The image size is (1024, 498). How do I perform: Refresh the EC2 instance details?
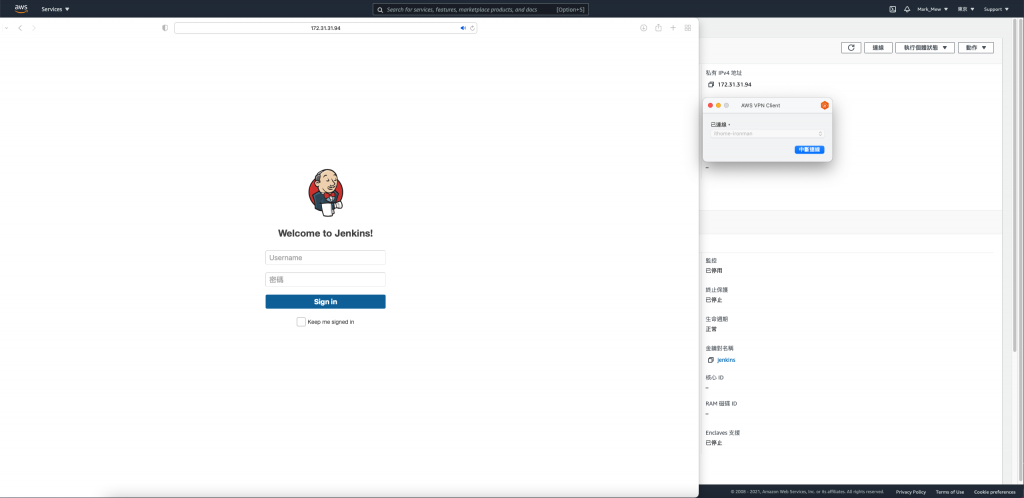point(851,48)
